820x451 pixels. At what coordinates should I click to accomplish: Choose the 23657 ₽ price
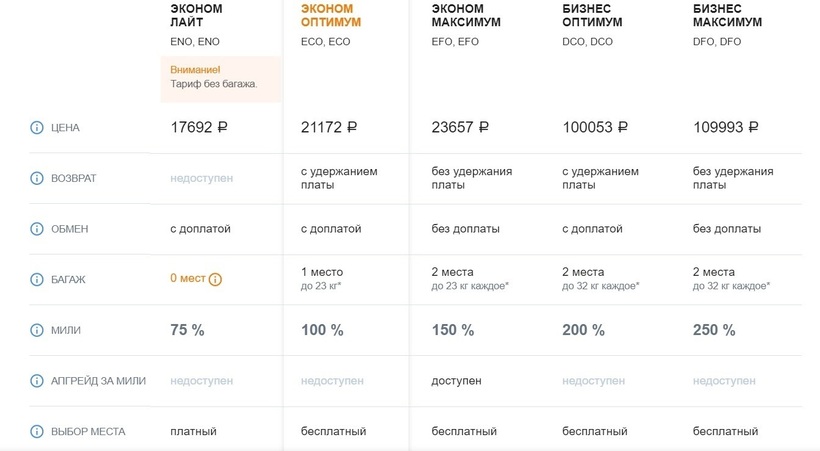460,128
